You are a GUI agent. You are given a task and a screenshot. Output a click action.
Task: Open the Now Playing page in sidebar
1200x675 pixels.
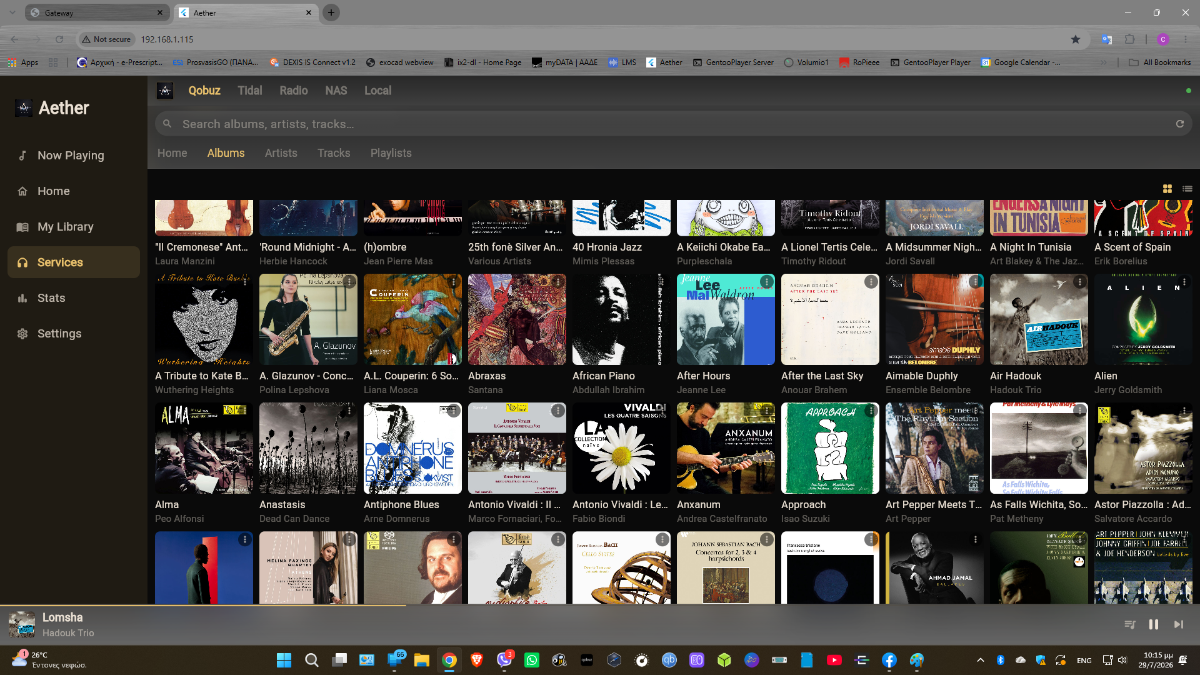point(72,155)
